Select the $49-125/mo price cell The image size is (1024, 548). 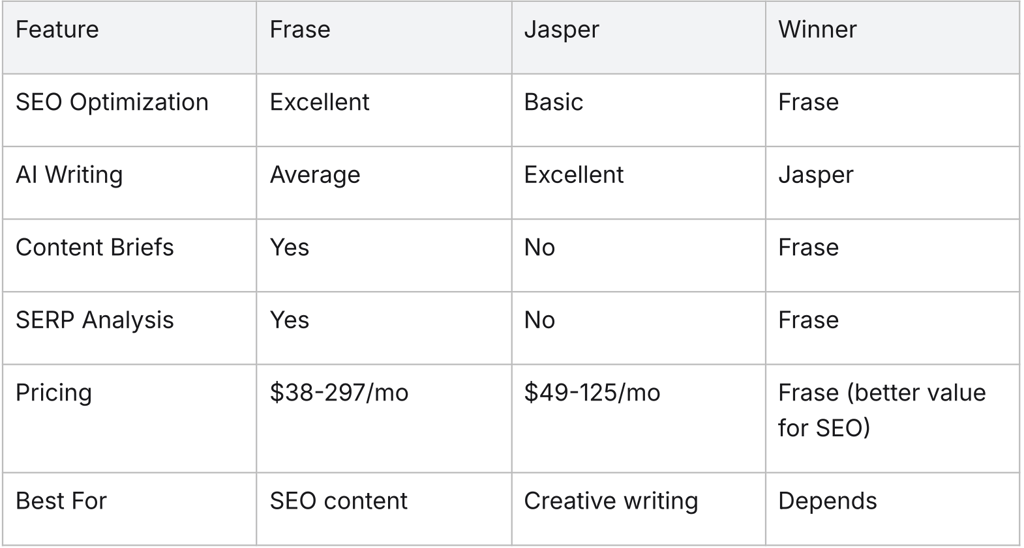coord(592,393)
